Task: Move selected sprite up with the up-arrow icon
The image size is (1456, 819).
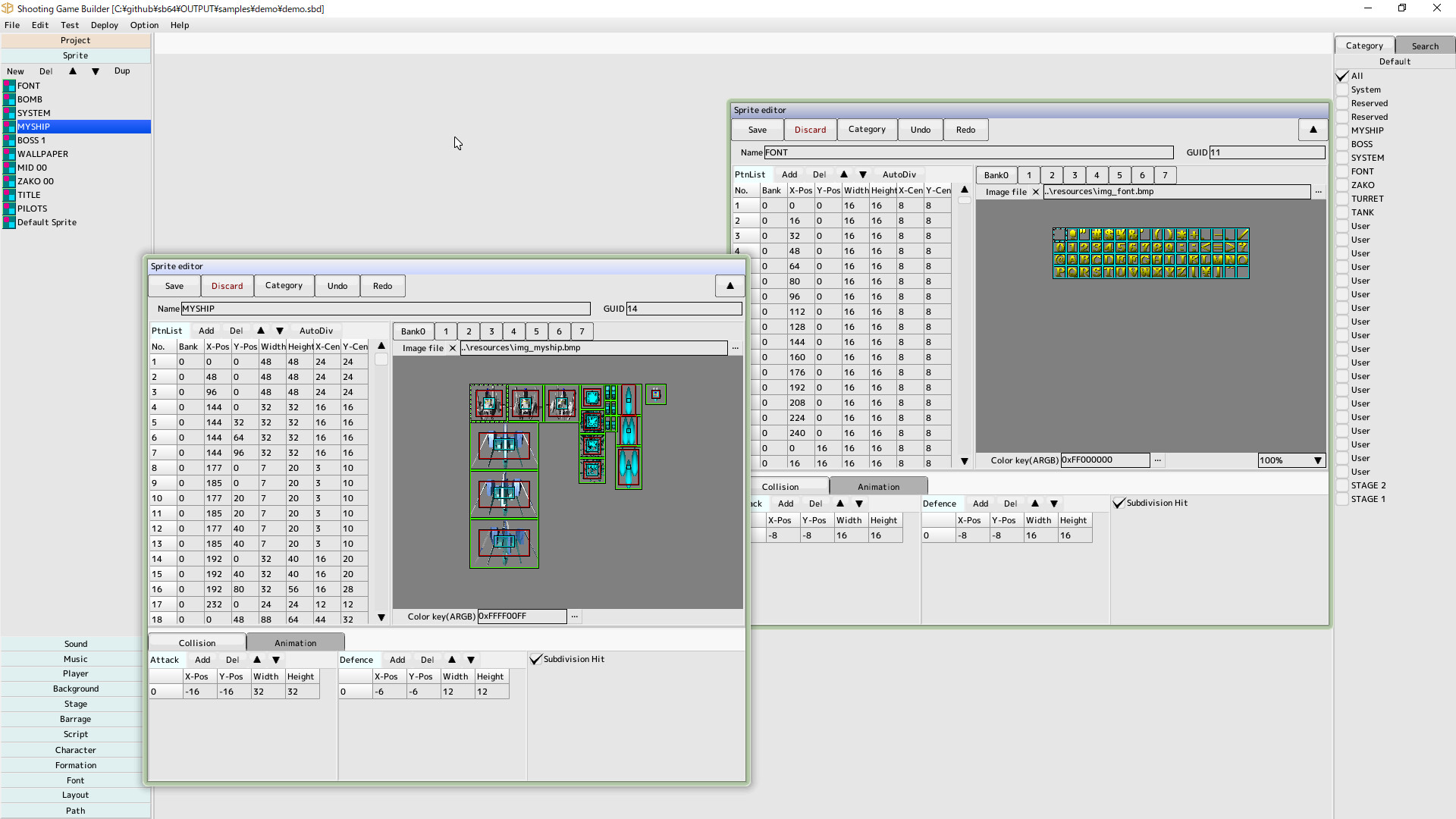Action: [73, 71]
